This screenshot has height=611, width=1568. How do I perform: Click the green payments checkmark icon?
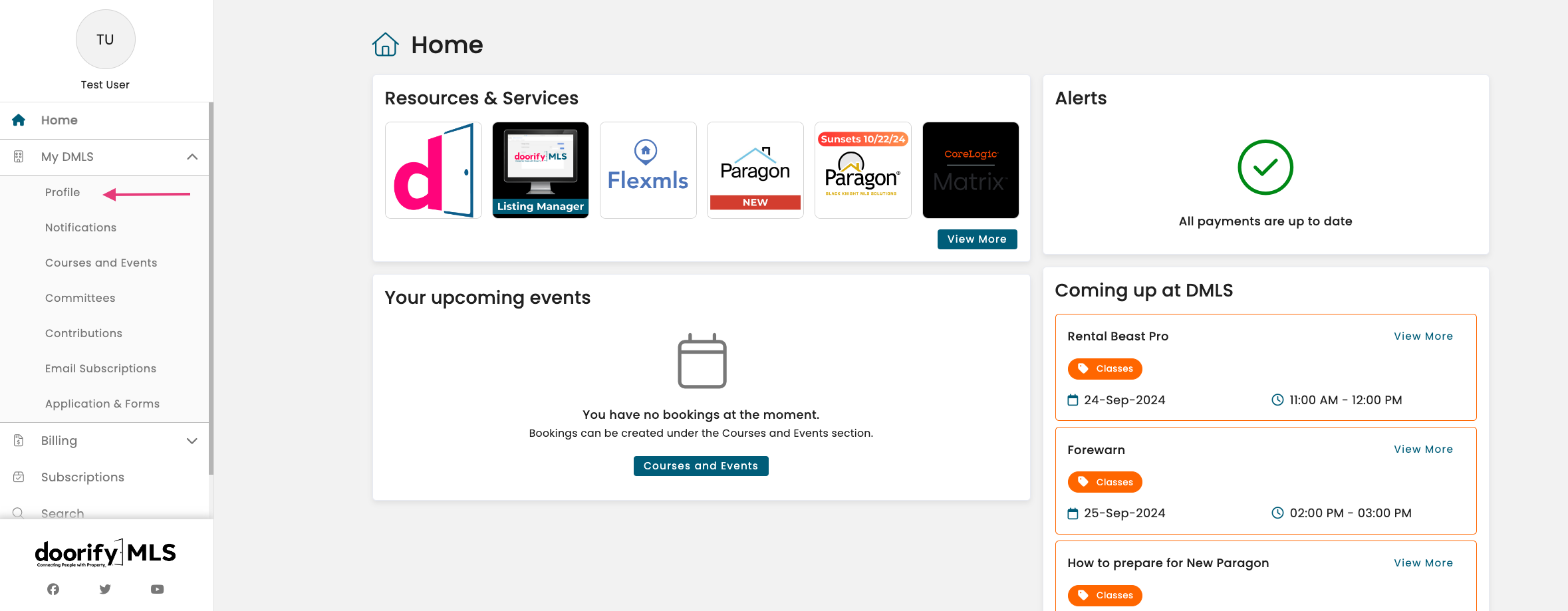1265,168
